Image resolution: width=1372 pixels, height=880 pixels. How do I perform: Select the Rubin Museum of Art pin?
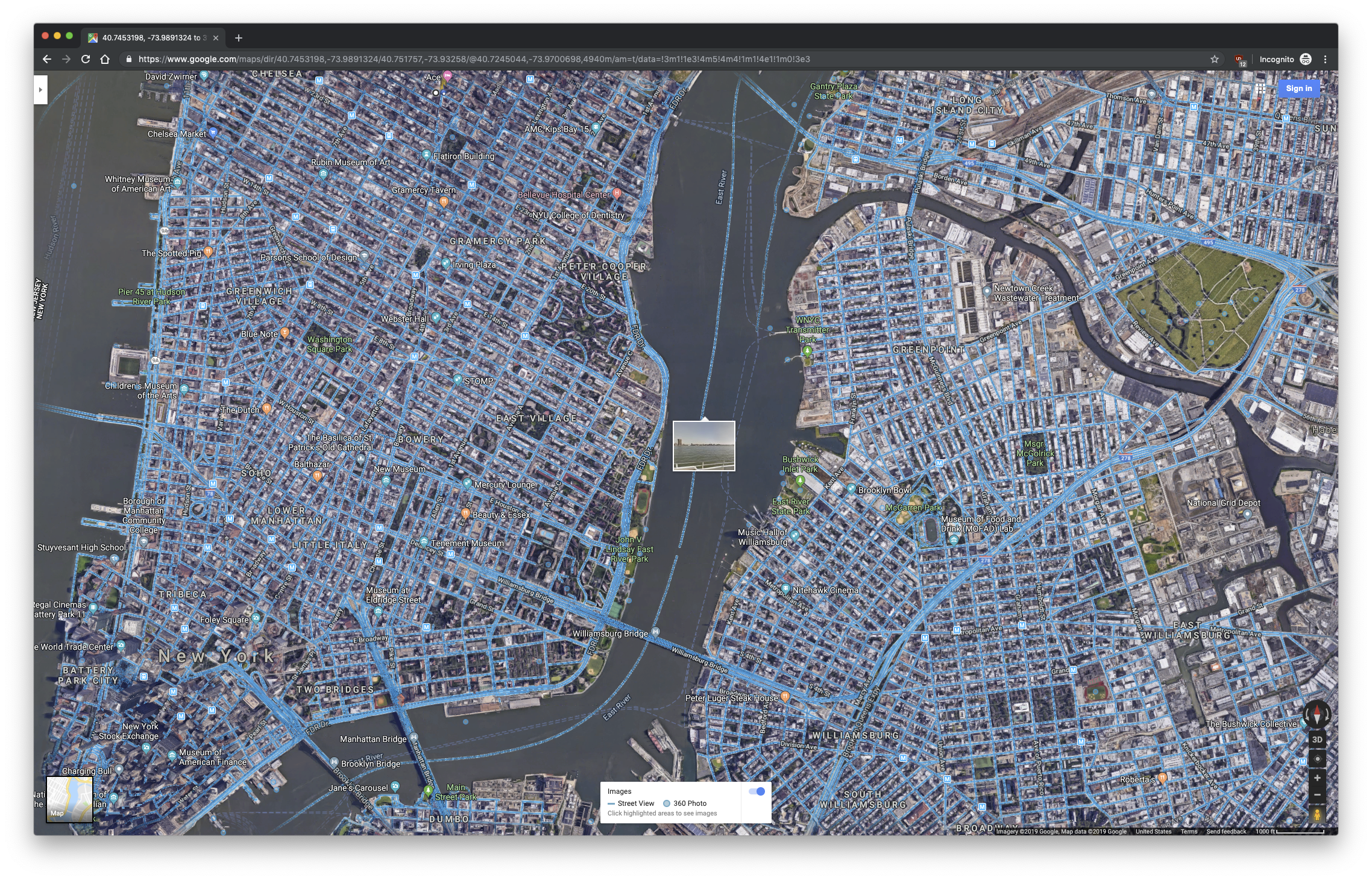(x=324, y=174)
